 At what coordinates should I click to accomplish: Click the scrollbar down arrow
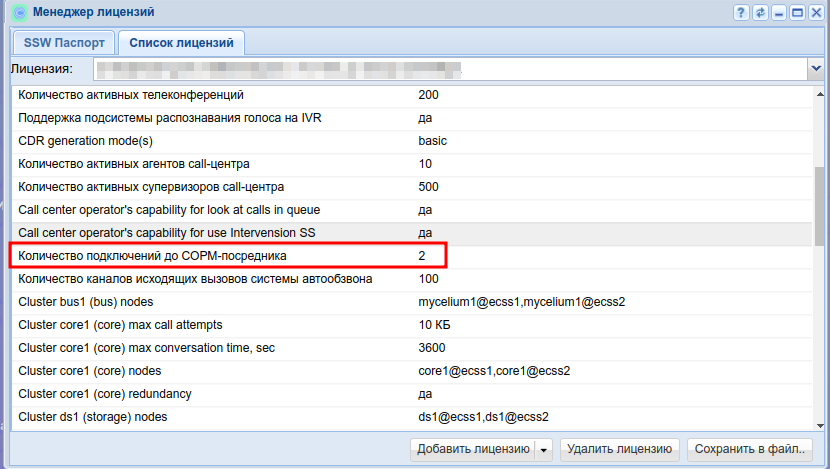click(820, 426)
